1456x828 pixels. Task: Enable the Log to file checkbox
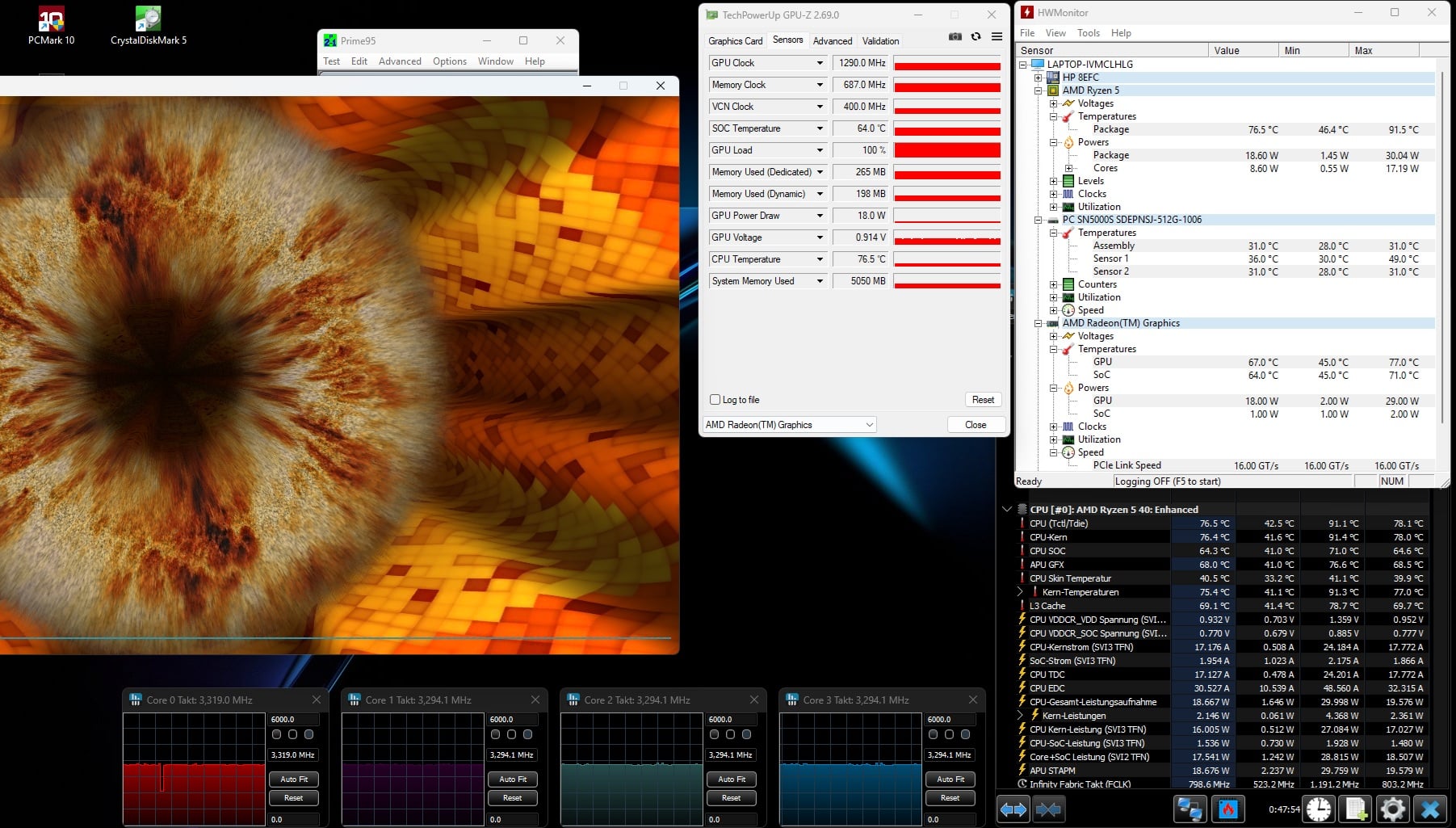coord(715,400)
